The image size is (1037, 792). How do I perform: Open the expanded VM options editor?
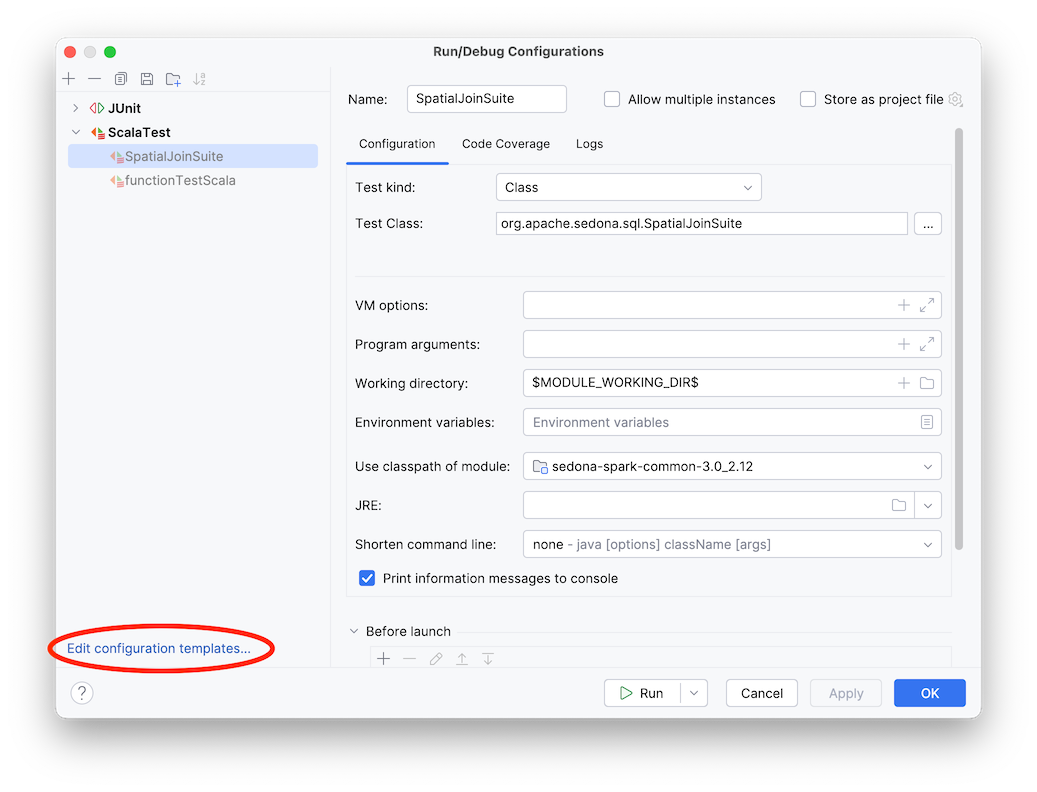click(x=925, y=305)
